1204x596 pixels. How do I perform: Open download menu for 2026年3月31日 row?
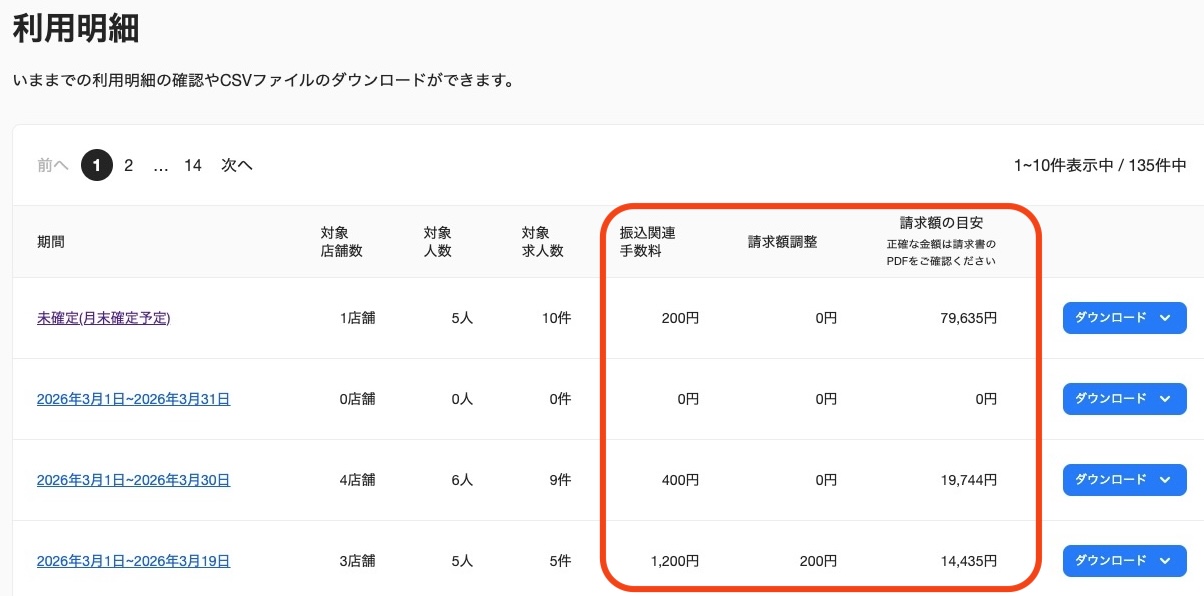pos(1124,399)
